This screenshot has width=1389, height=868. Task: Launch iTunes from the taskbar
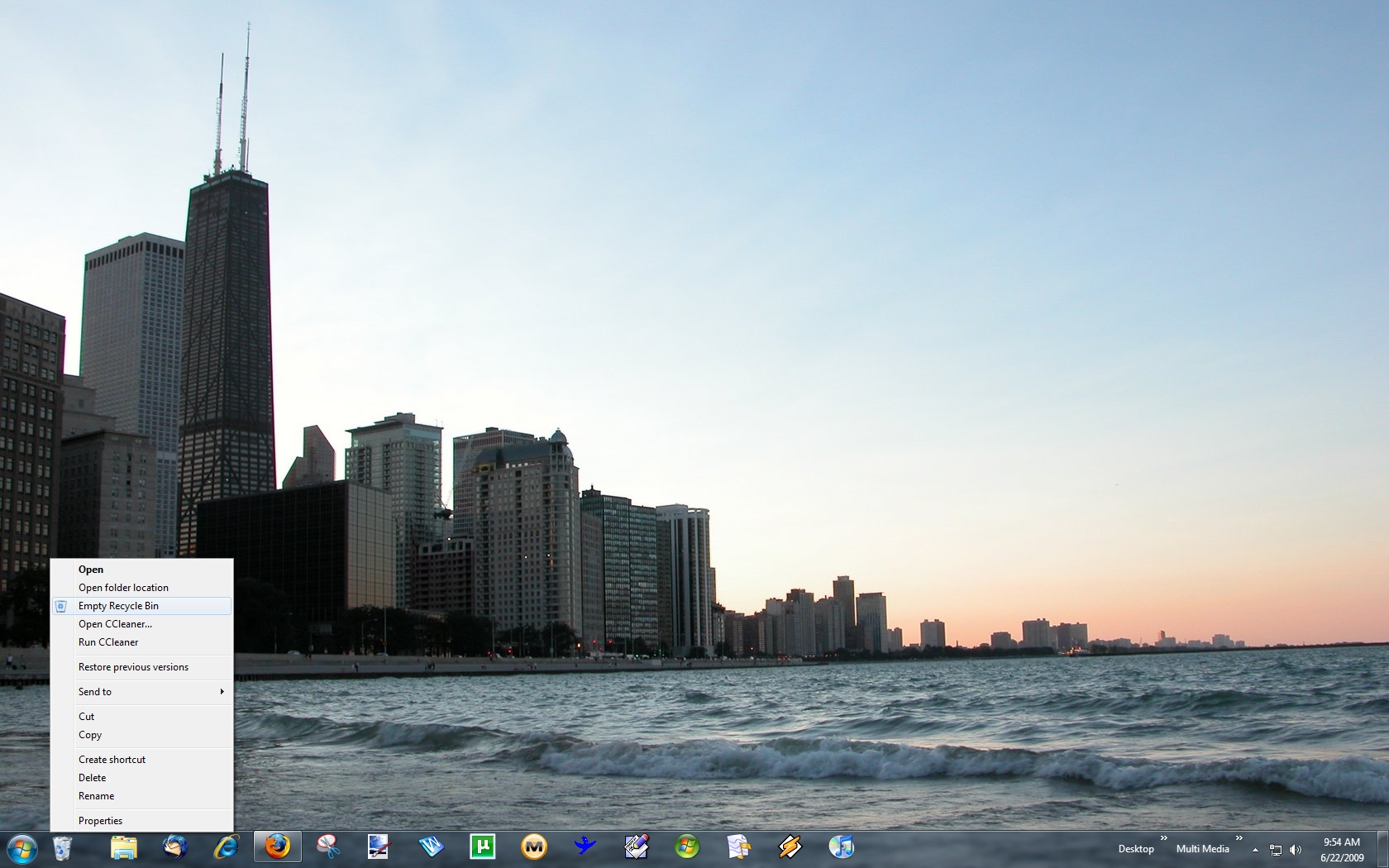tap(841, 847)
